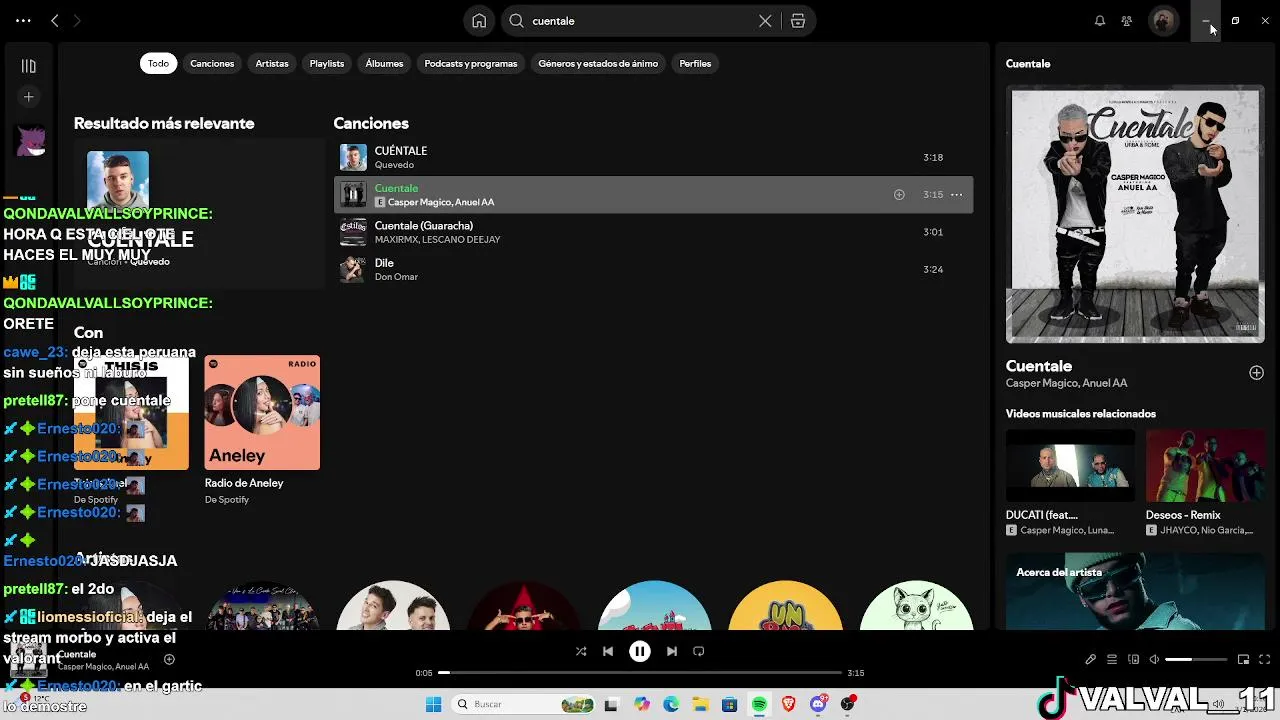1280x720 pixels.
Task: Filter results by Canciones
Action: coord(212,63)
